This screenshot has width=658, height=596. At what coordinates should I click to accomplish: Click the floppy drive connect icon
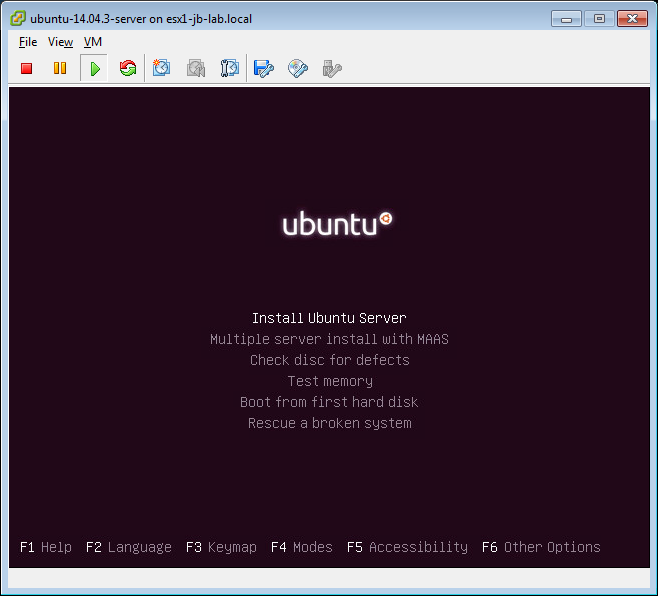pos(264,68)
